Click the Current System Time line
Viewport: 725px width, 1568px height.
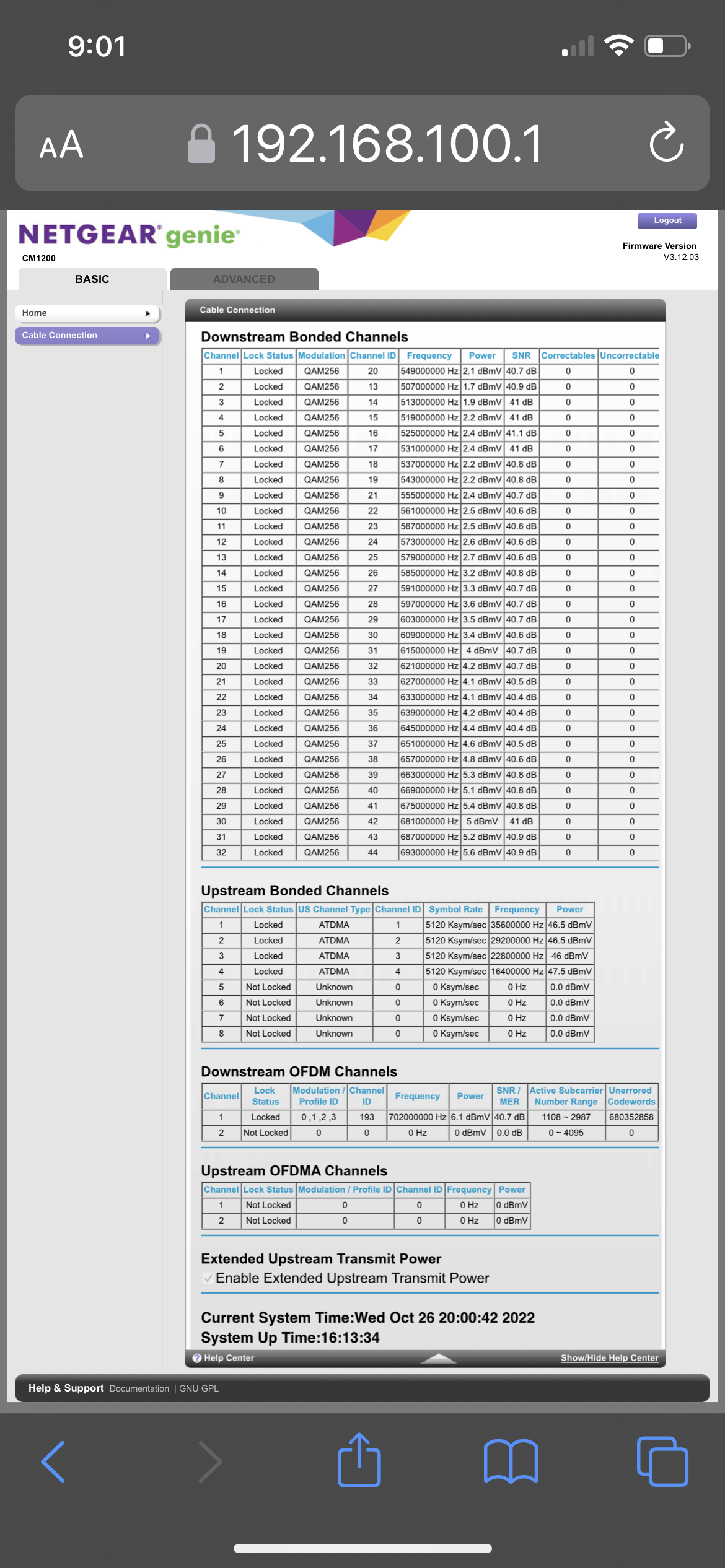click(x=367, y=1317)
